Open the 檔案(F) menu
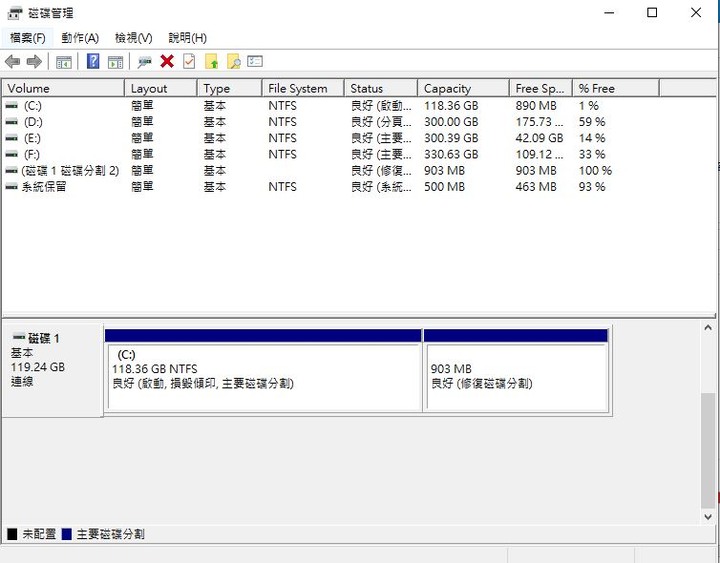Viewport: 720px width, 563px height. pos(28,38)
